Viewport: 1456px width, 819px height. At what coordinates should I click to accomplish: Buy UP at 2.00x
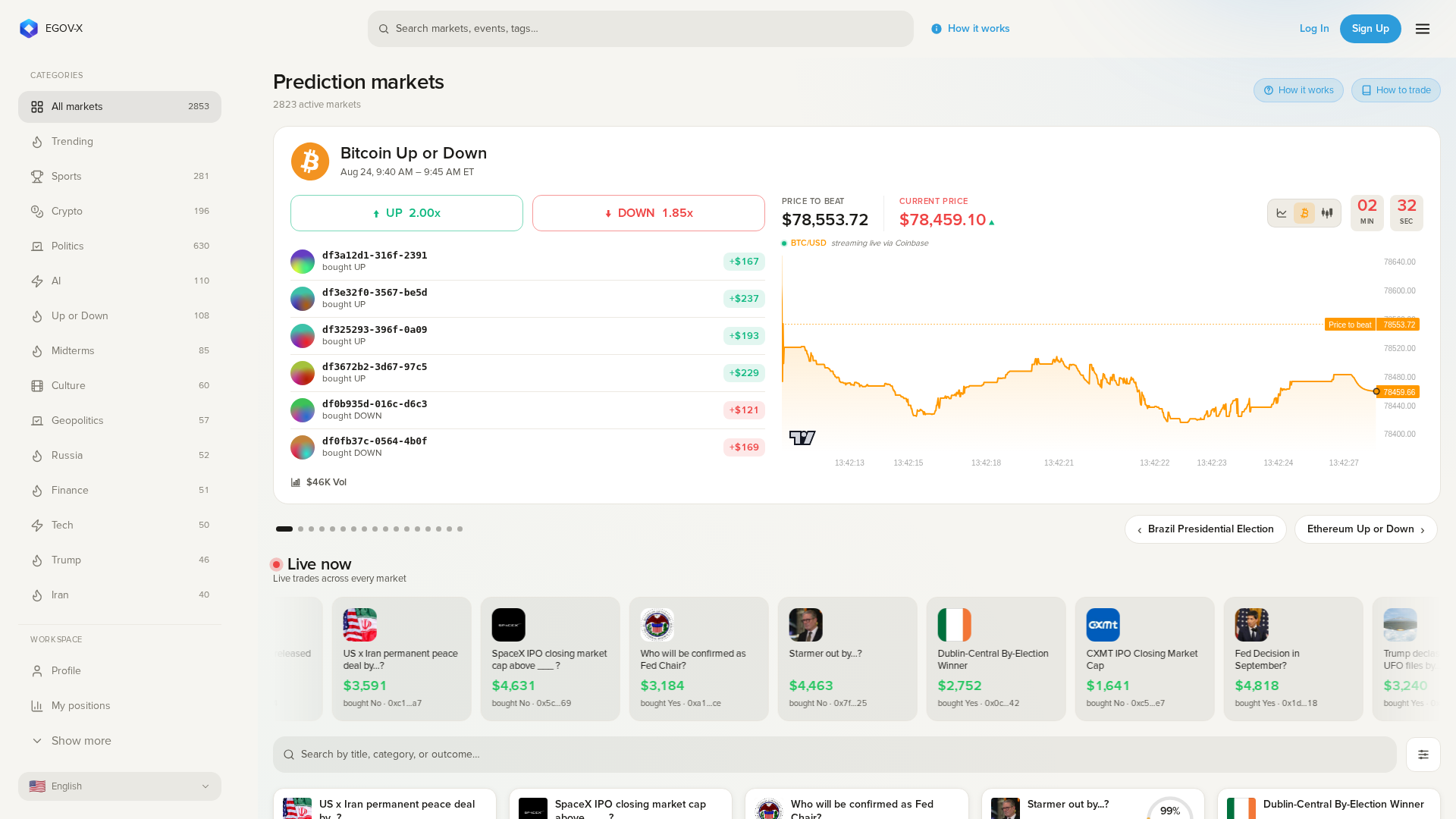[406, 213]
